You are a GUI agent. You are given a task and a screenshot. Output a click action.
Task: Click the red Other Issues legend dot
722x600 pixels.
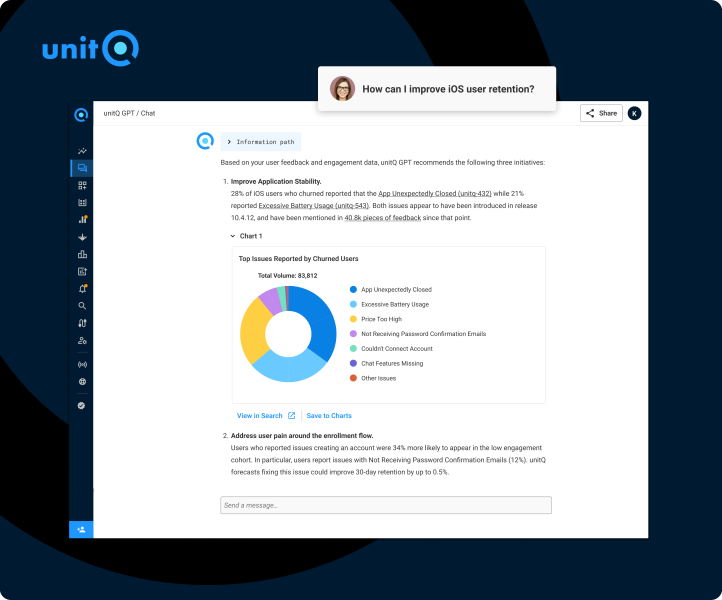click(353, 378)
